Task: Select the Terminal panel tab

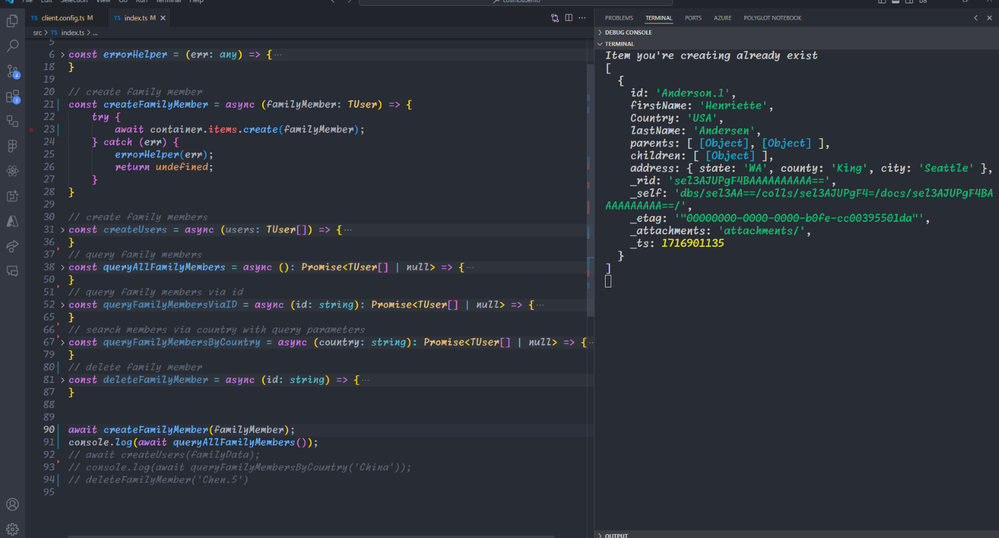Action: (x=658, y=18)
